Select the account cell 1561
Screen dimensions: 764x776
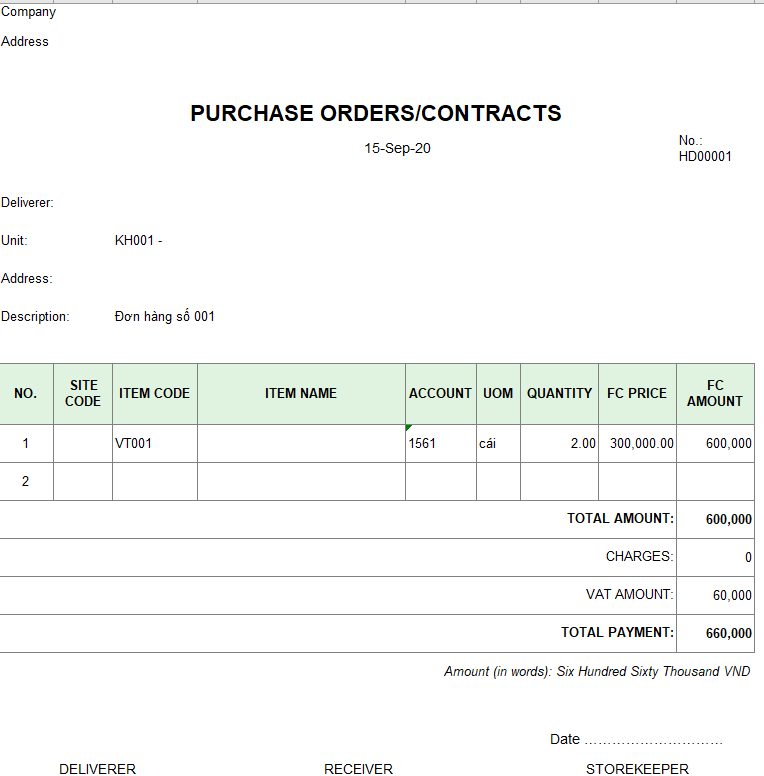pyautogui.click(x=440, y=443)
